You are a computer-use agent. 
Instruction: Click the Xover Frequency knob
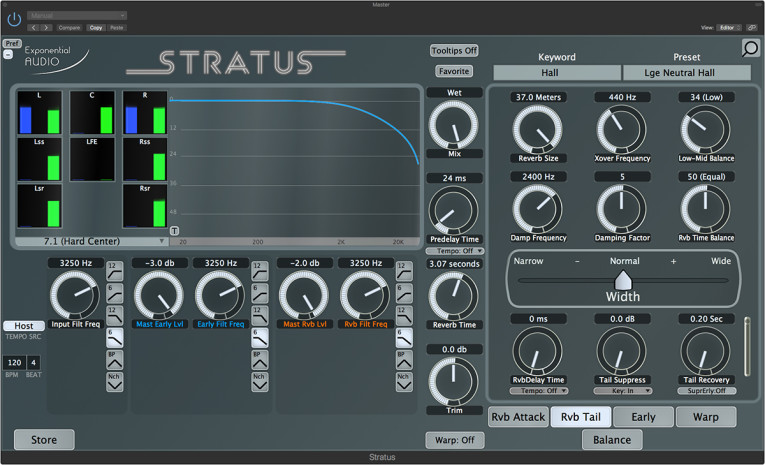click(x=622, y=130)
